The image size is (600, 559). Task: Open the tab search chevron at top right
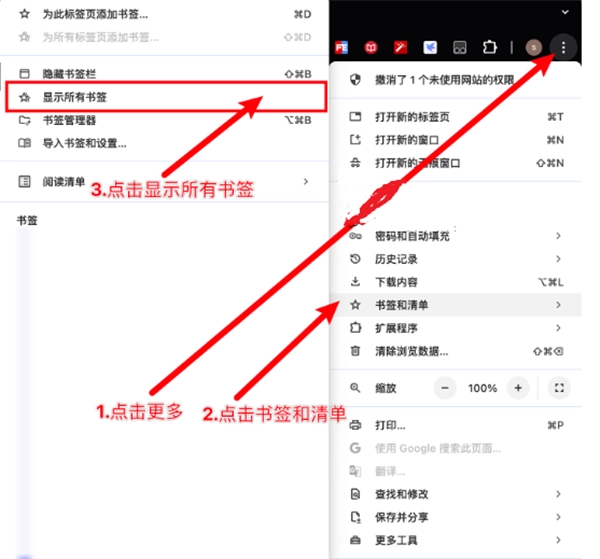pos(565,12)
